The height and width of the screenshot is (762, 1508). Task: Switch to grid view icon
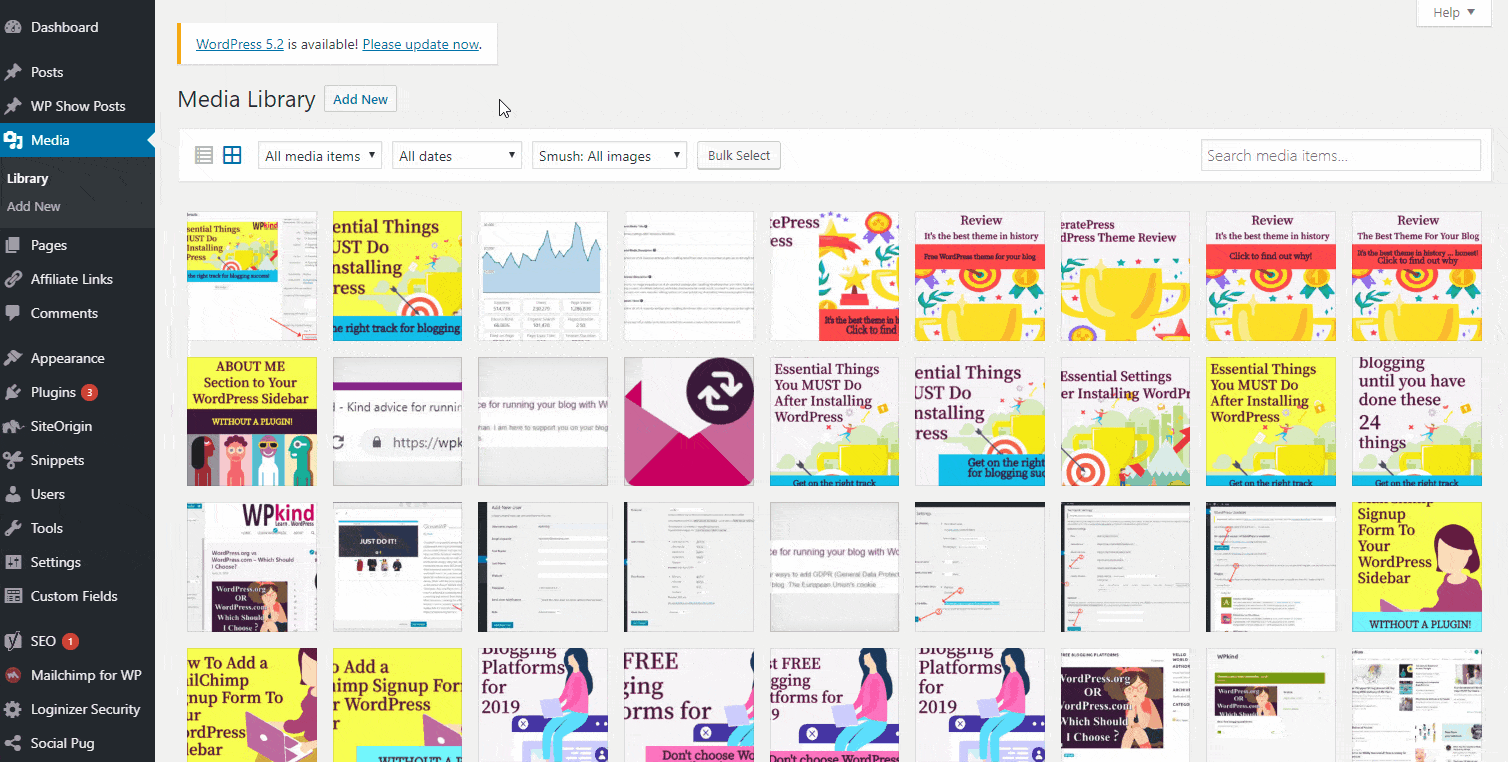click(232, 155)
